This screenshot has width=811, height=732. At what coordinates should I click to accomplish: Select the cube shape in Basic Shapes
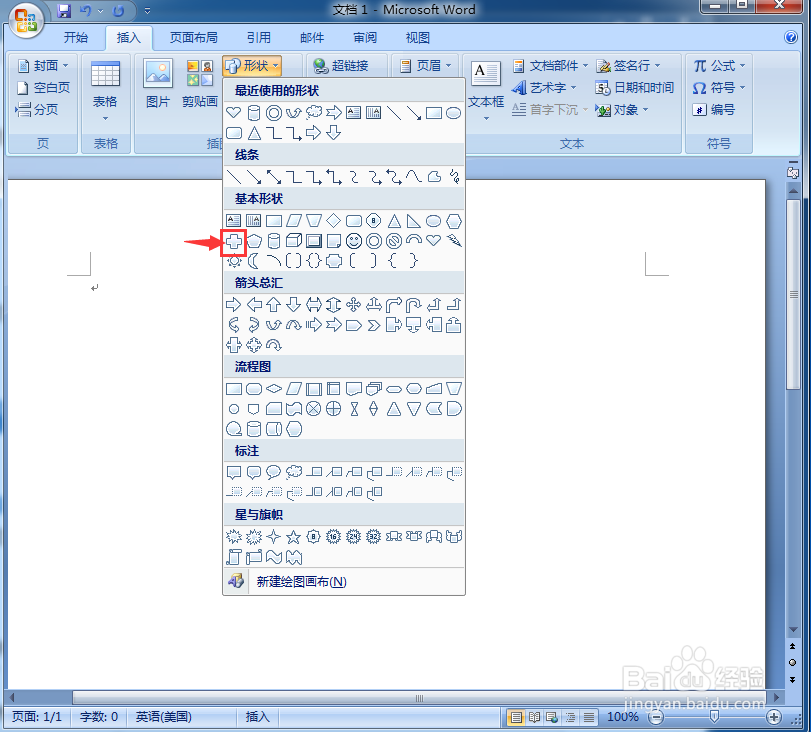(x=294, y=241)
